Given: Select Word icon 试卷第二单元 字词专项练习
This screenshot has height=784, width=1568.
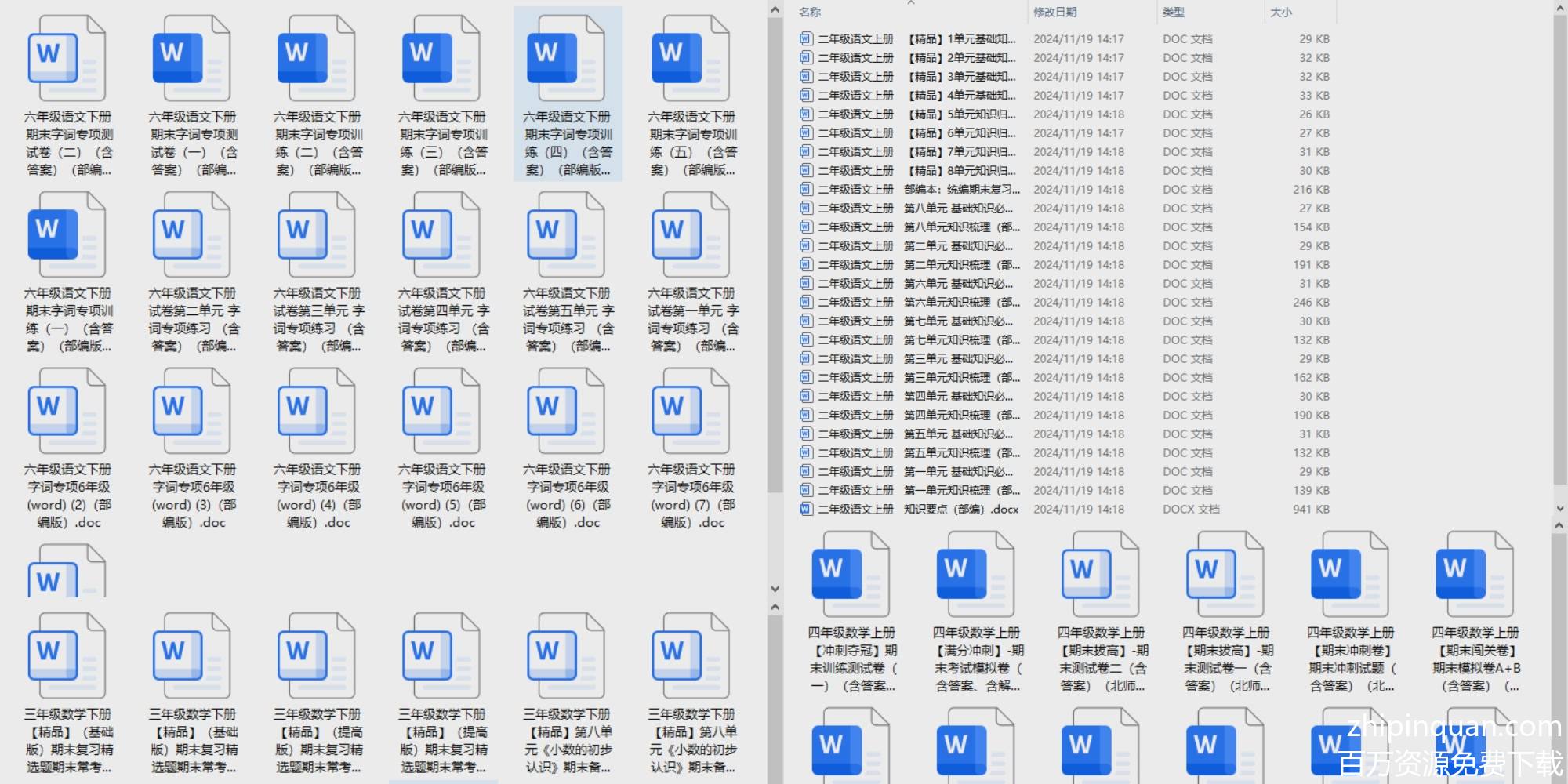Looking at the screenshot, I should coord(191,235).
